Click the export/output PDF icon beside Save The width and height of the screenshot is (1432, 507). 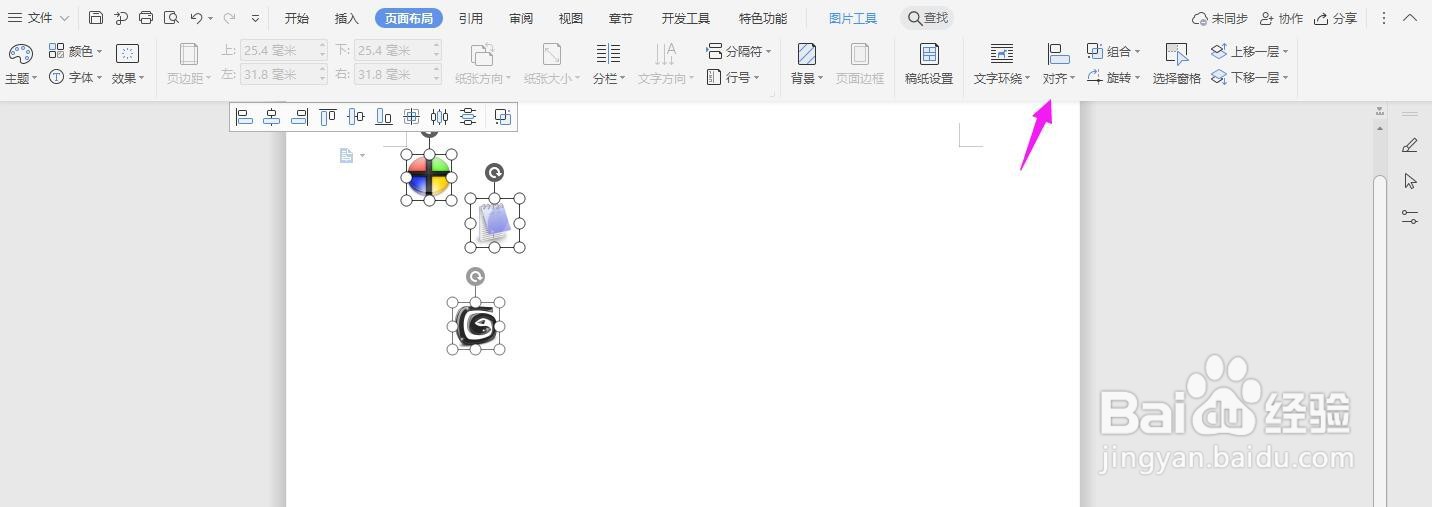tap(121, 18)
